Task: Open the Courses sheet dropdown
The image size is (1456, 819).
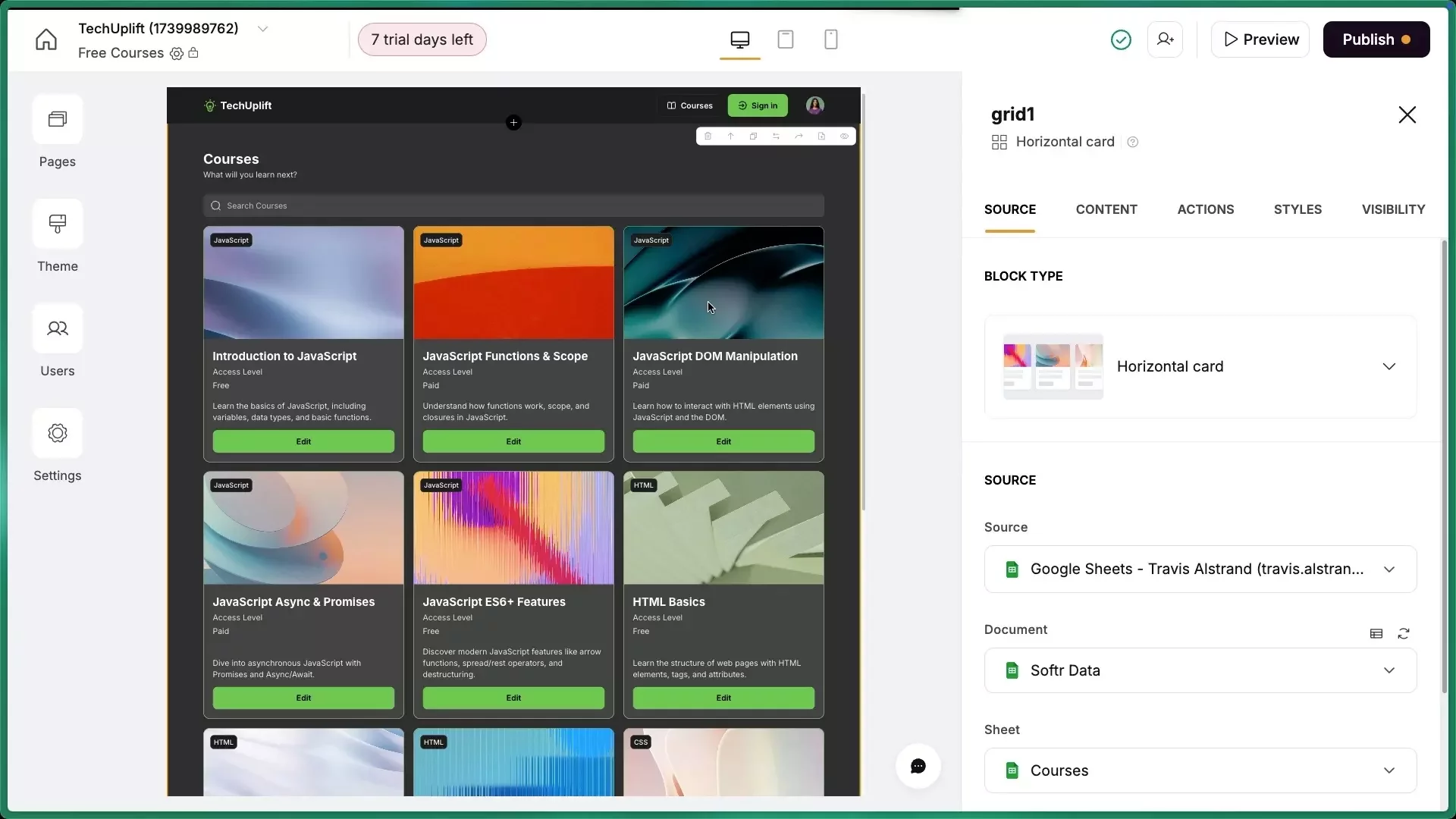Action: 1389,770
